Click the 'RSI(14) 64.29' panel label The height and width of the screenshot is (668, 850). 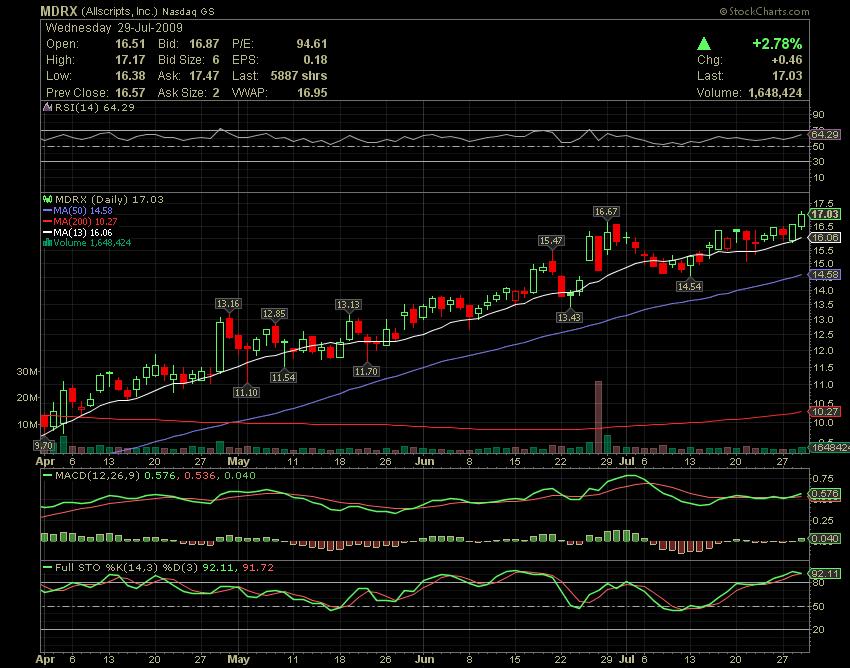tap(95, 107)
